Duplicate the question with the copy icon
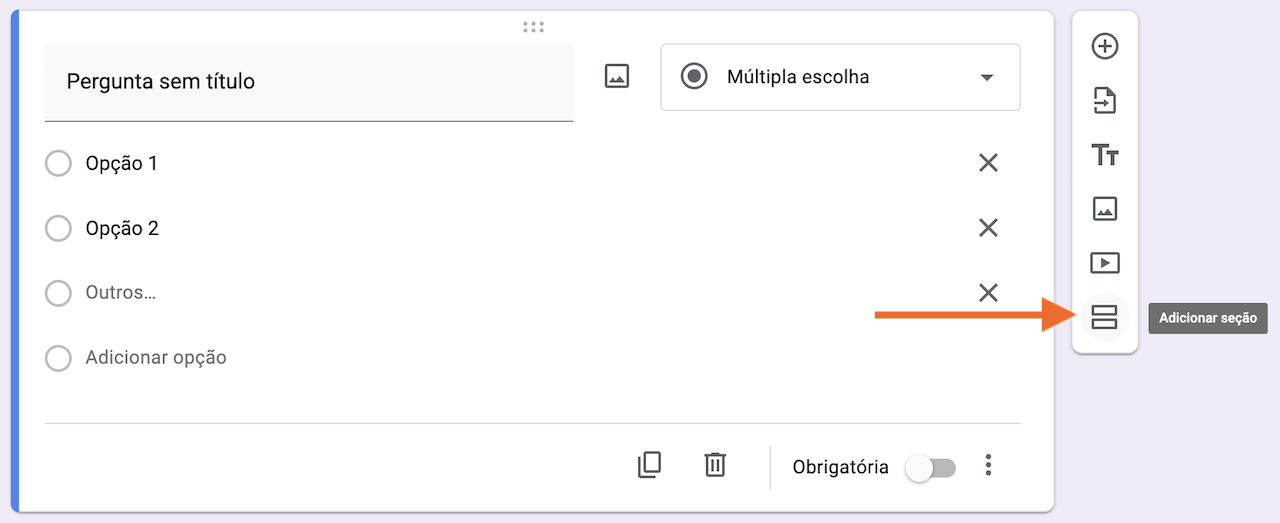Viewport: 1280px width, 523px height. pyautogui.click(x=649, y=465)
